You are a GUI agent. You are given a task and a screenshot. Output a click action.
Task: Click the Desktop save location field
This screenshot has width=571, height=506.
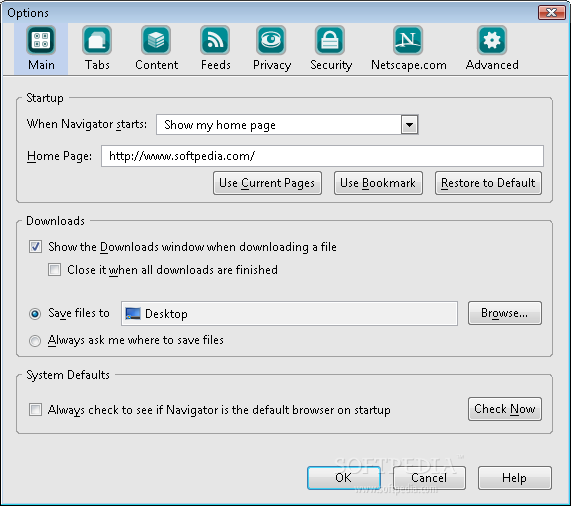(289, 313)
